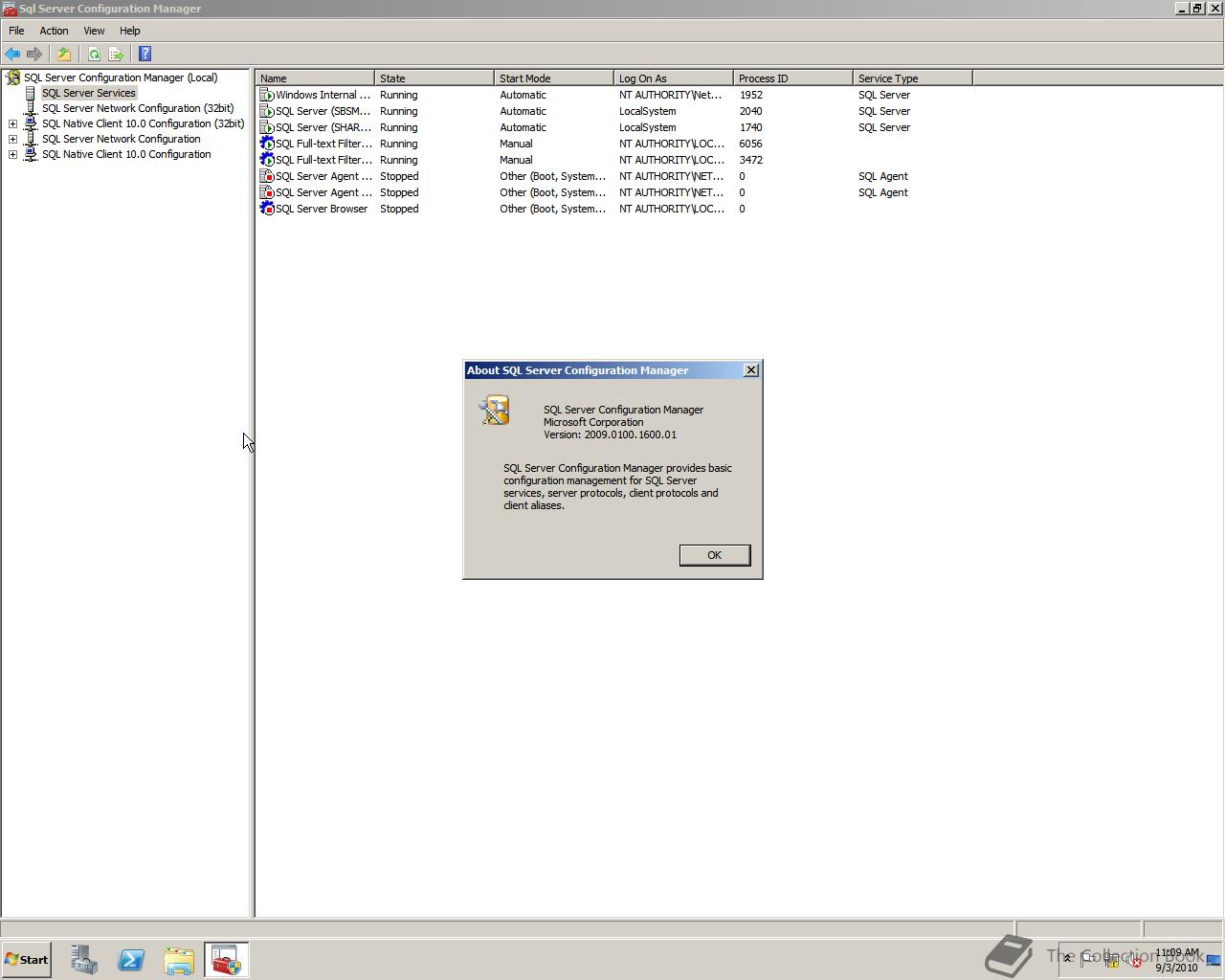Click Process ID value 6056
The image size is (1225, 980).
click(750, 144)
